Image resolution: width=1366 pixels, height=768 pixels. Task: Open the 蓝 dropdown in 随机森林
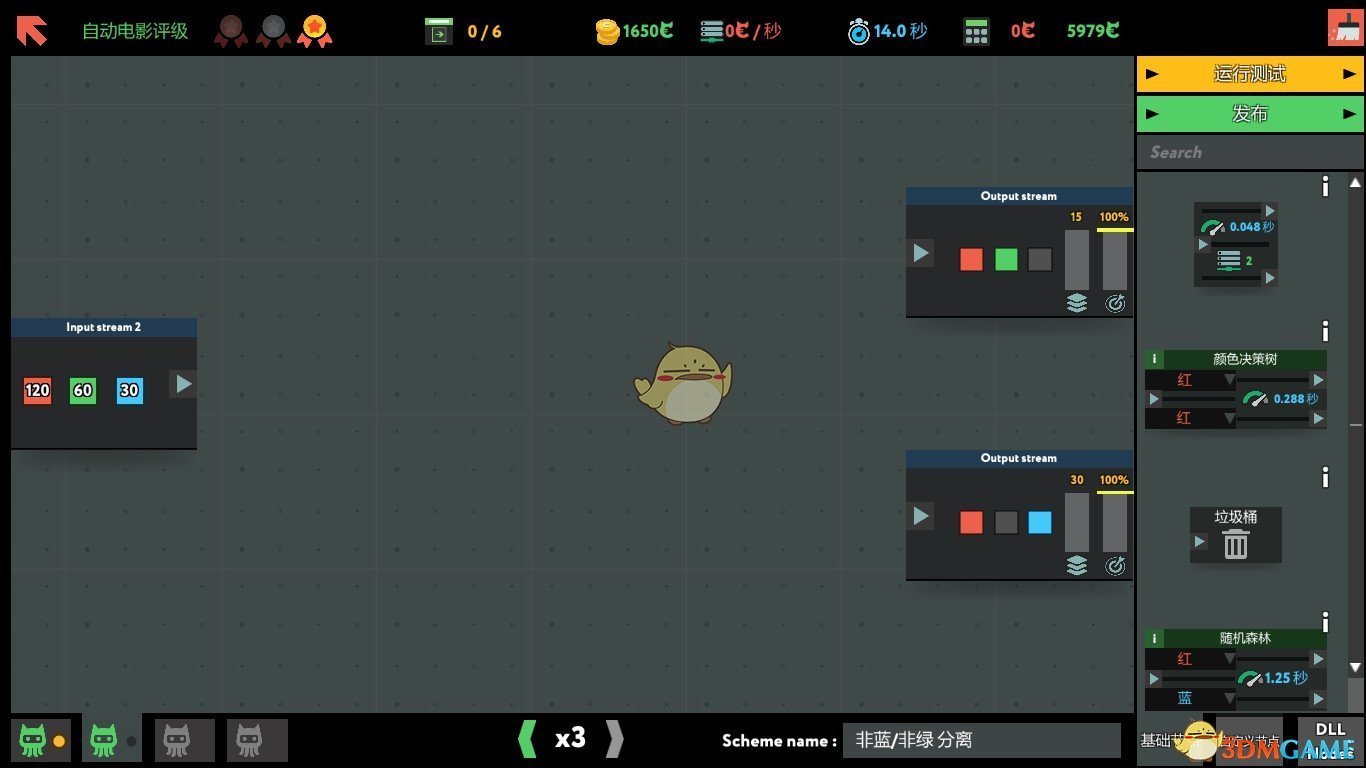point(1190,698)
